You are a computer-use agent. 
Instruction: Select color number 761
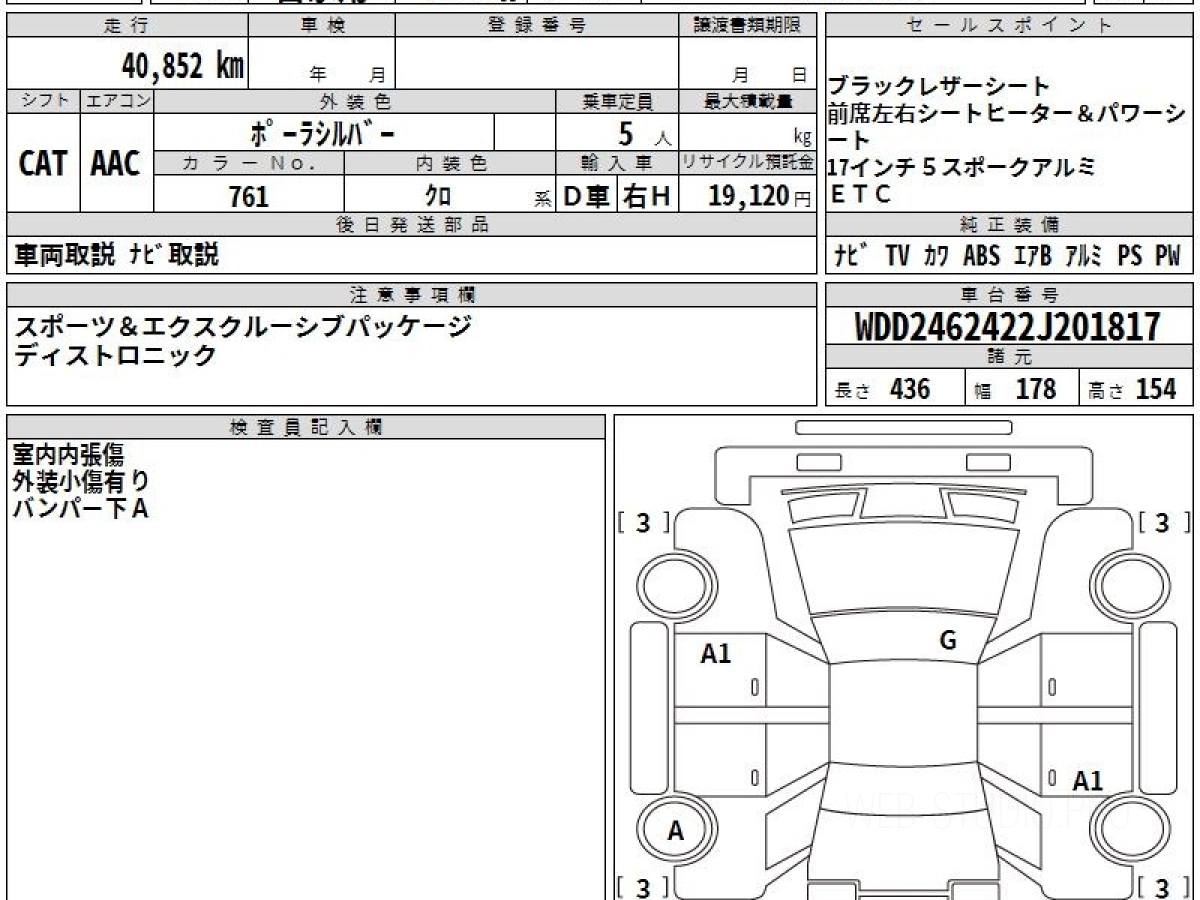click(249, 196)
